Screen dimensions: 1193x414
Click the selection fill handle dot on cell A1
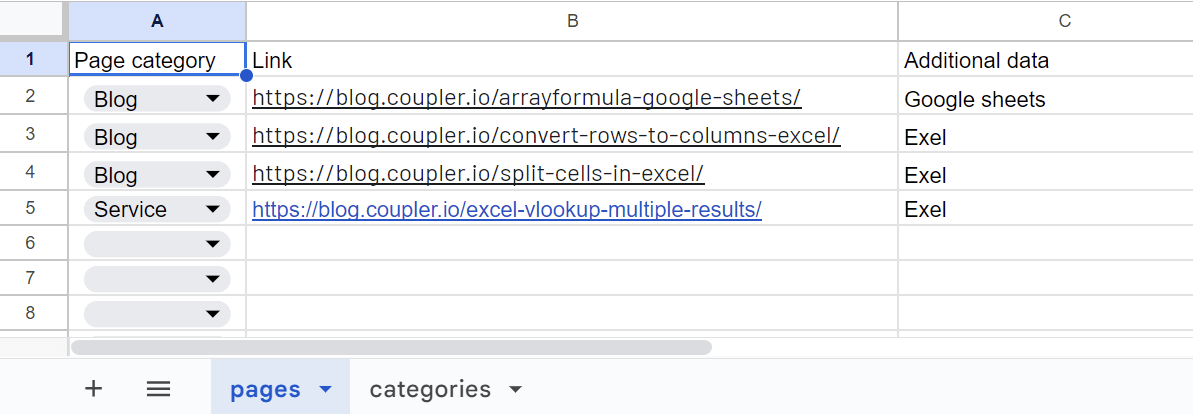(246, 75)
